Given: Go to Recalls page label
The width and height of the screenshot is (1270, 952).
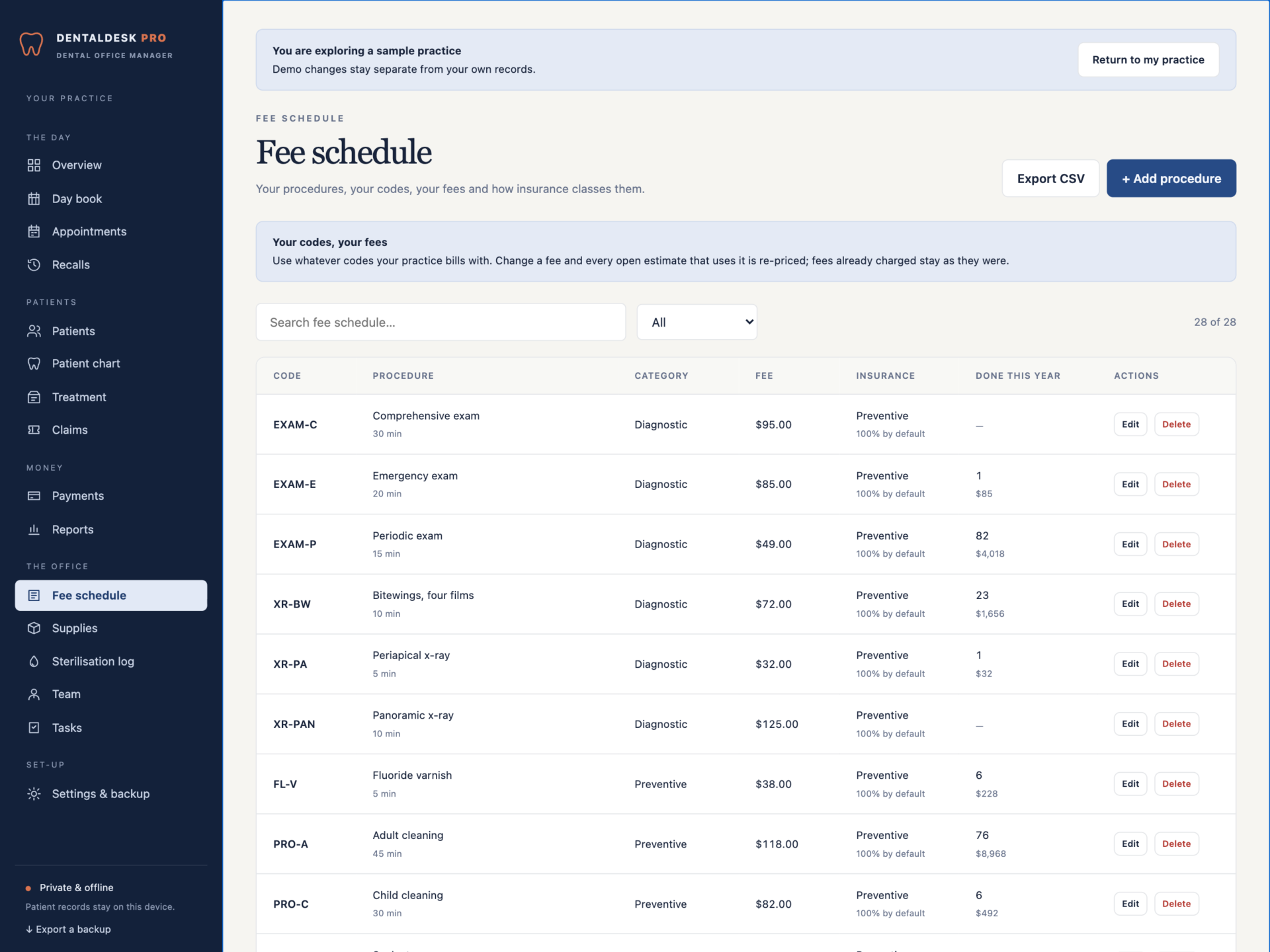Looking at the screenshot, I should tap(71, 264).
